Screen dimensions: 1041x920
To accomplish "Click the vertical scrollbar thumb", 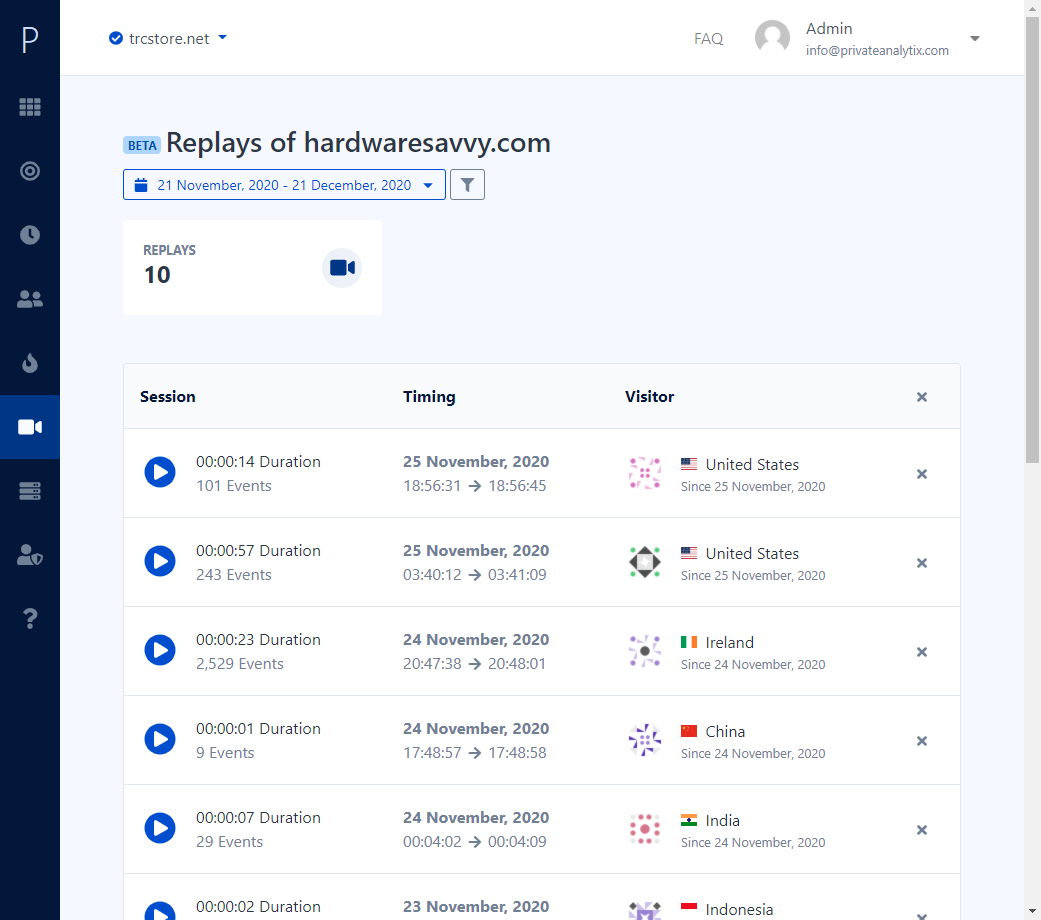I will click(x=1032, y=239).
